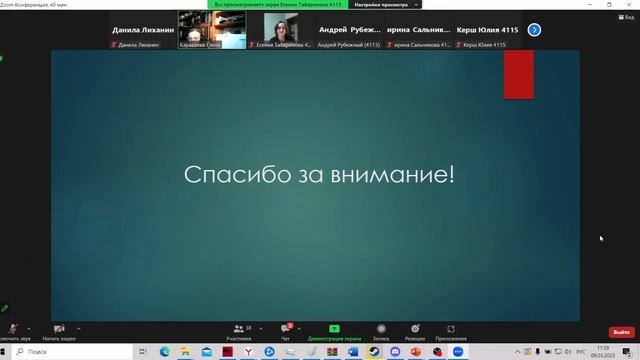Launch Microsoft Edge from taskbar
640x360 pixels.
[x=164, y=351]
